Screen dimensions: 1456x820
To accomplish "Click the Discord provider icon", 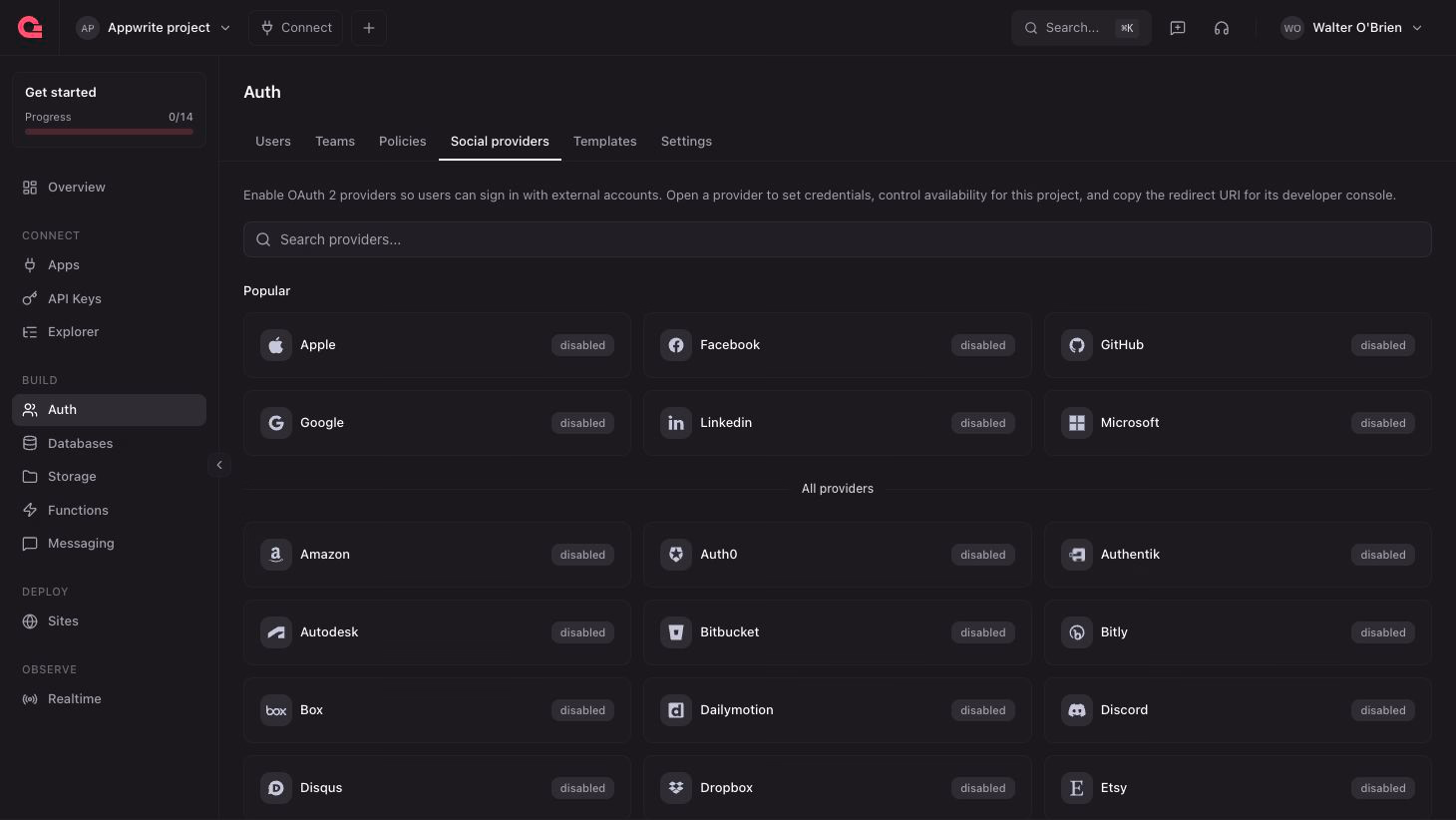I will (x=1077, y=710).
